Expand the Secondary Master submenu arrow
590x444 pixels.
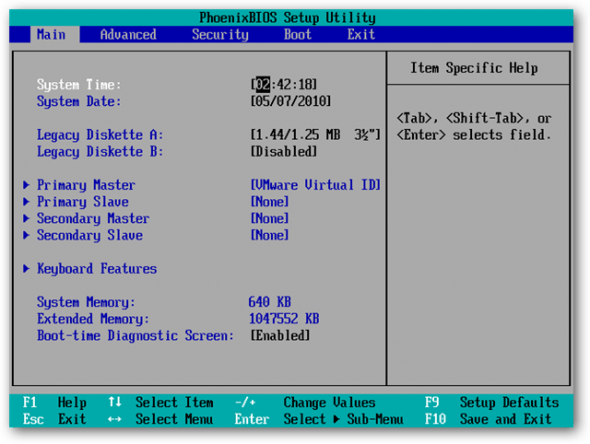(x=26, y=218)
